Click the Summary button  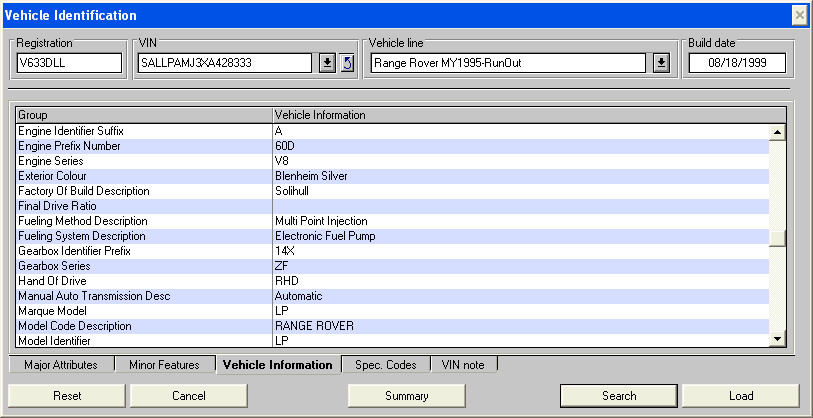point(406,396)
